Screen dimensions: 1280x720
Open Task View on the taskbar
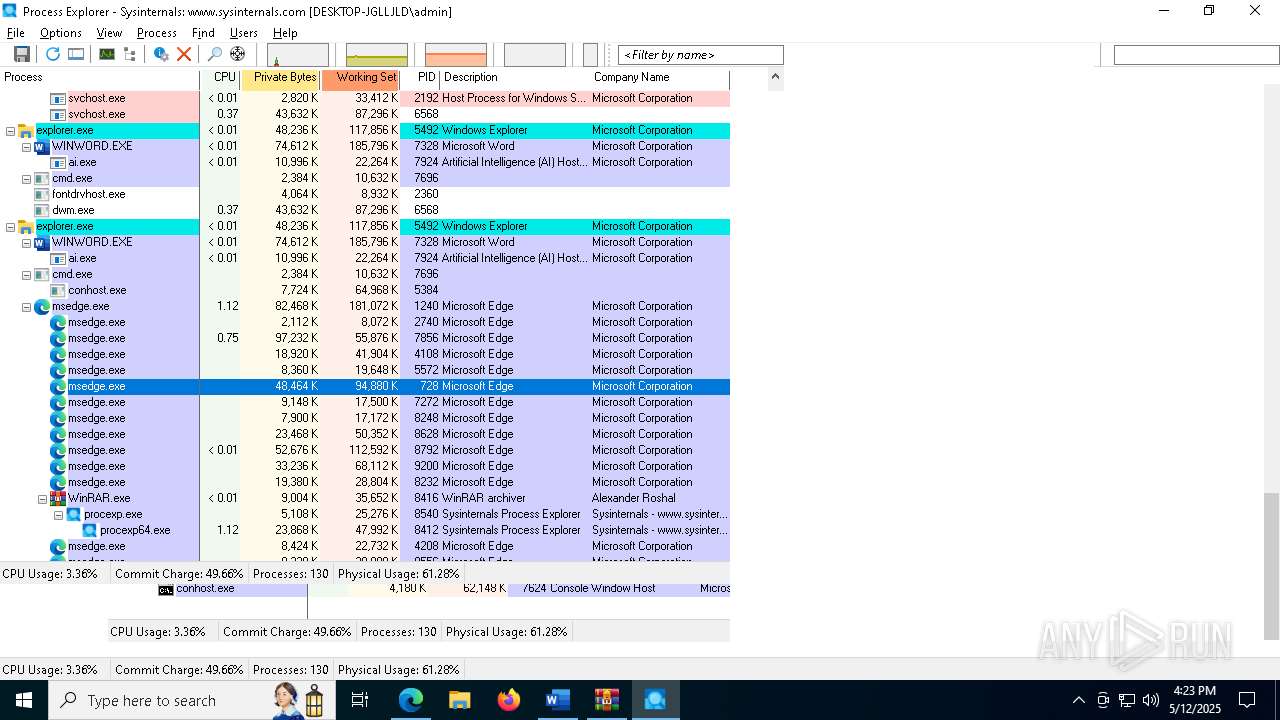point(360,700)
